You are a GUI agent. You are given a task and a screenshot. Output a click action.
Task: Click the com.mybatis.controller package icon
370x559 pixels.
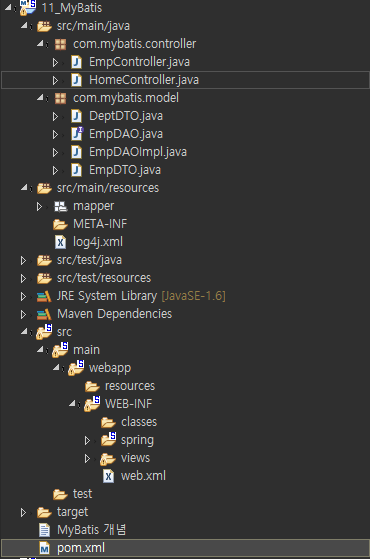(60, 44)
